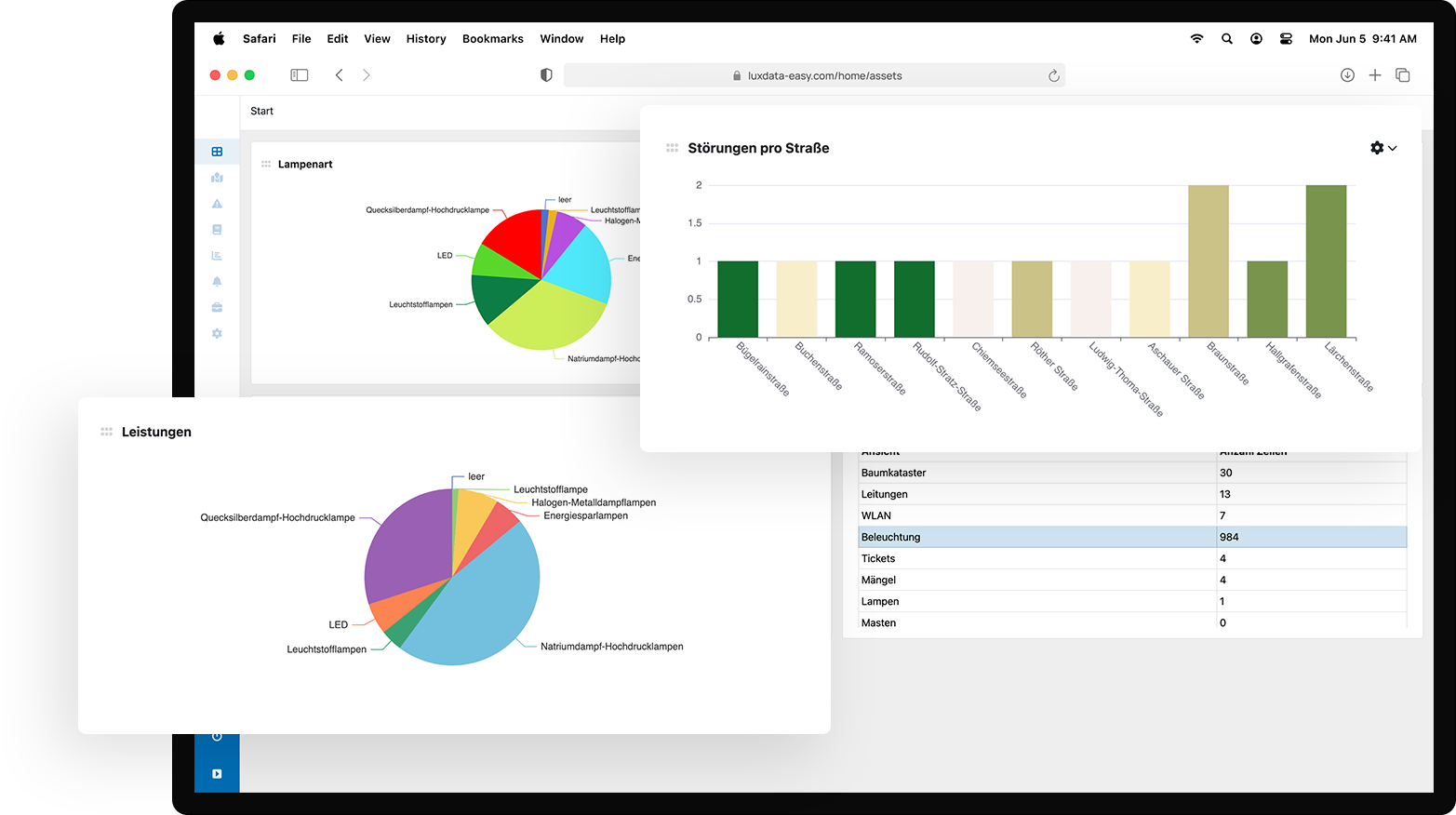
Task: Click the 984 value cell
Action: coord(1312,537)
